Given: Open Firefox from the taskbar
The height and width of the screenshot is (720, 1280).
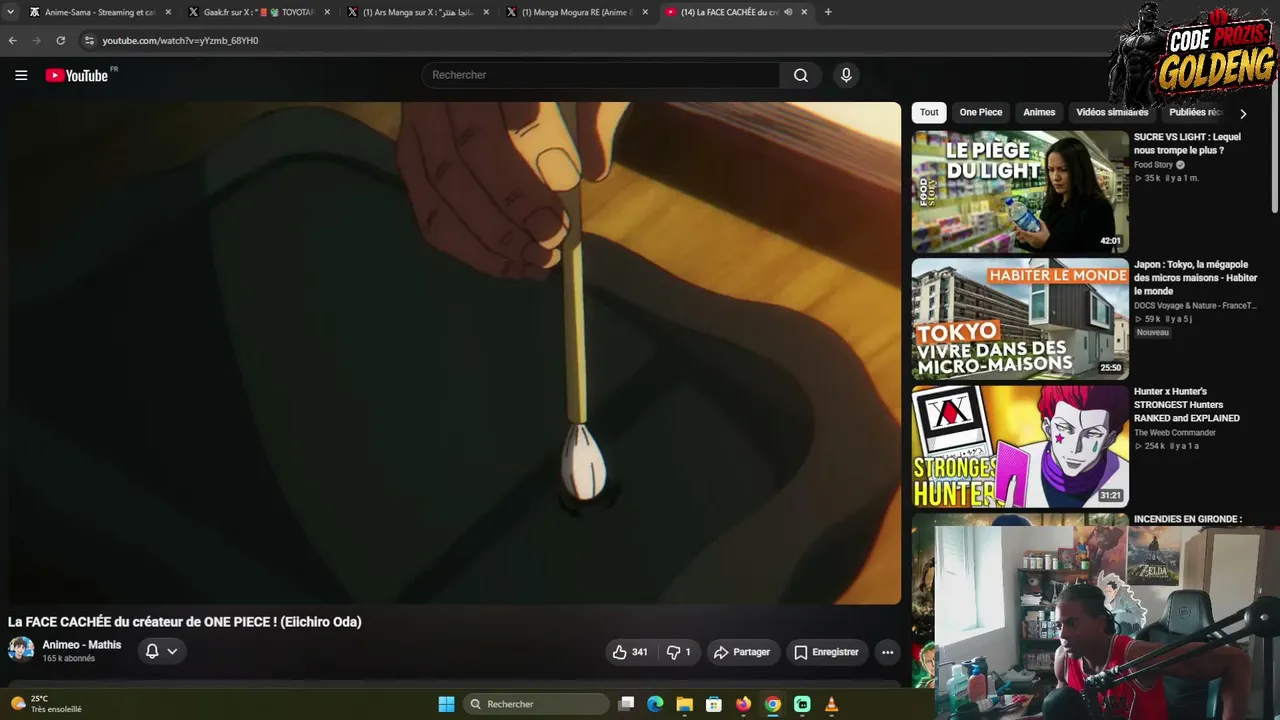Looking at the screenshot, I should (743, 704).
